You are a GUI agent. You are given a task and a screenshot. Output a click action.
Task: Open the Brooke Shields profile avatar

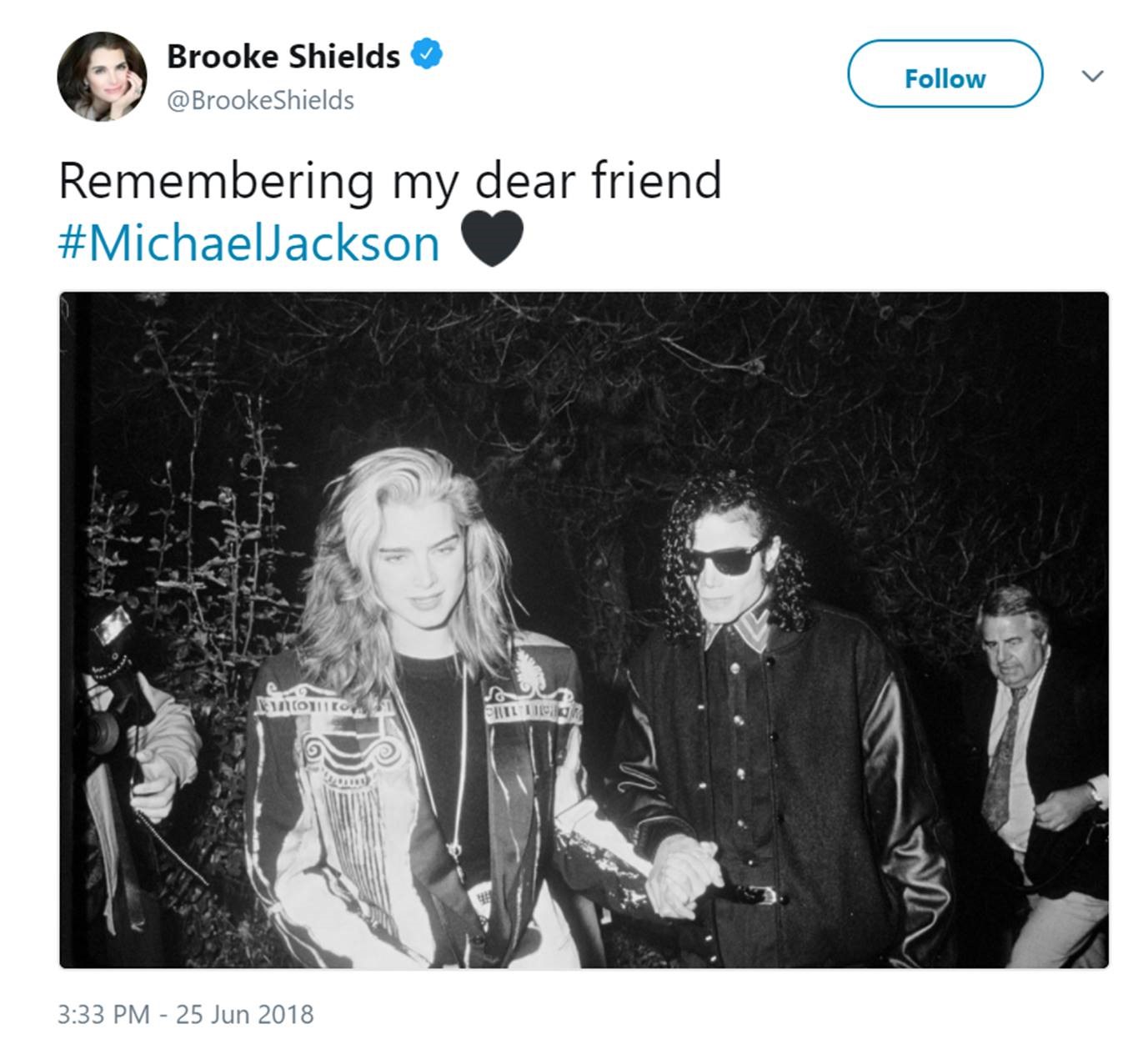pyautogui.click(x=102, y=77)
